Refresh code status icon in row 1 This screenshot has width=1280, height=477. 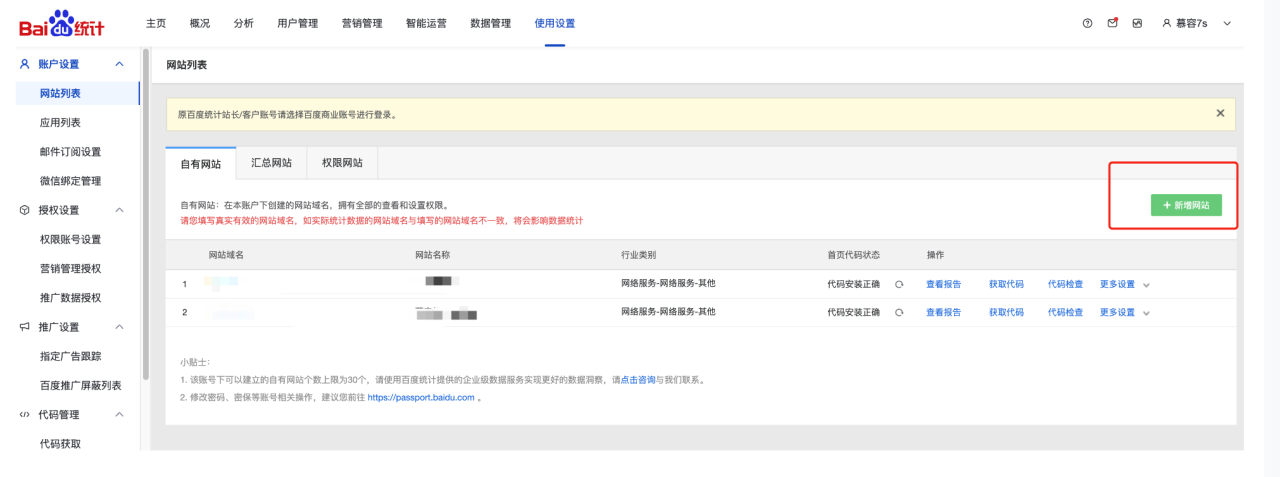pyautogui.click(x=899, y=284)
